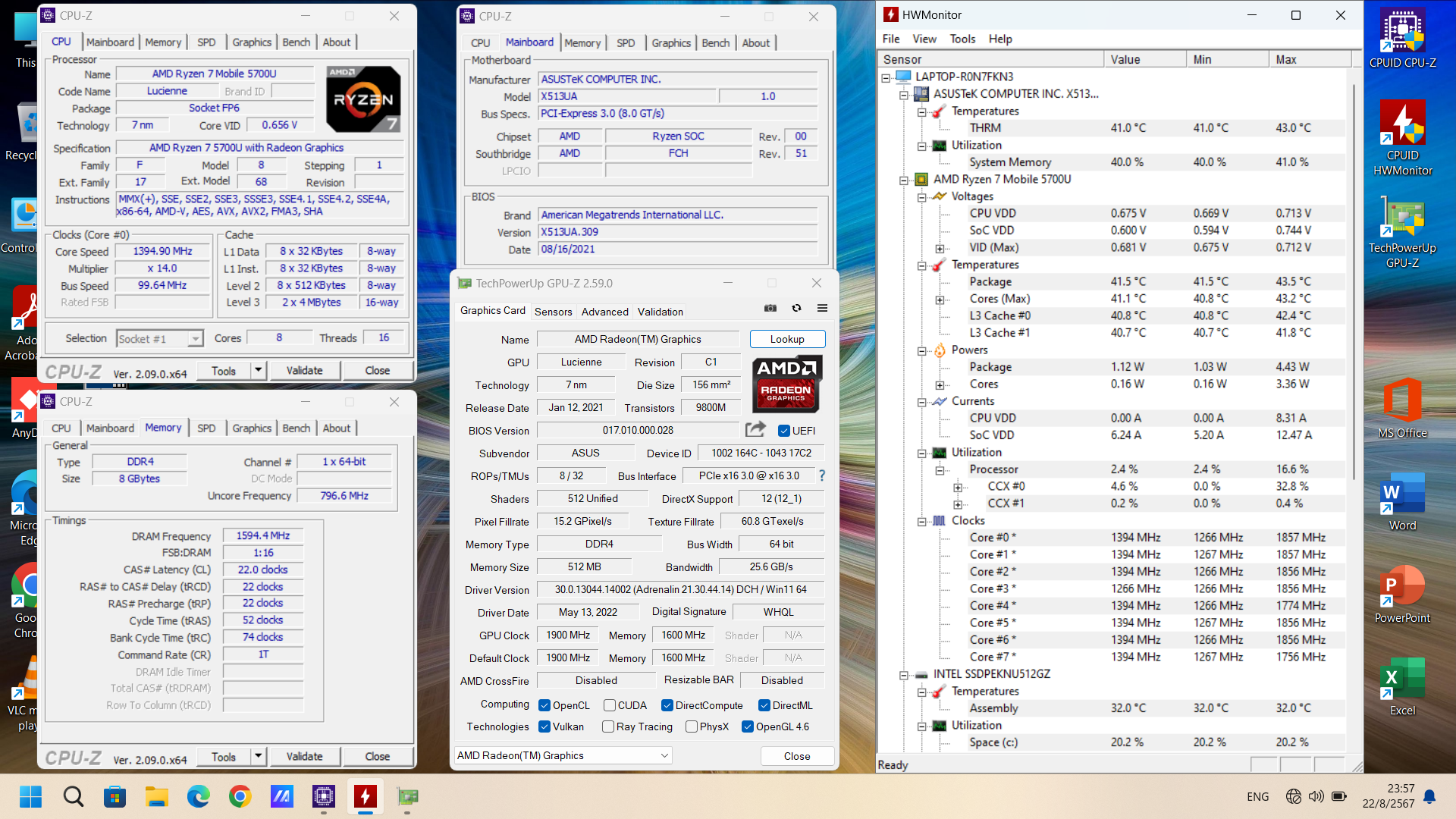
Task: Open Word desktop shortcut
Action: 1402,500
